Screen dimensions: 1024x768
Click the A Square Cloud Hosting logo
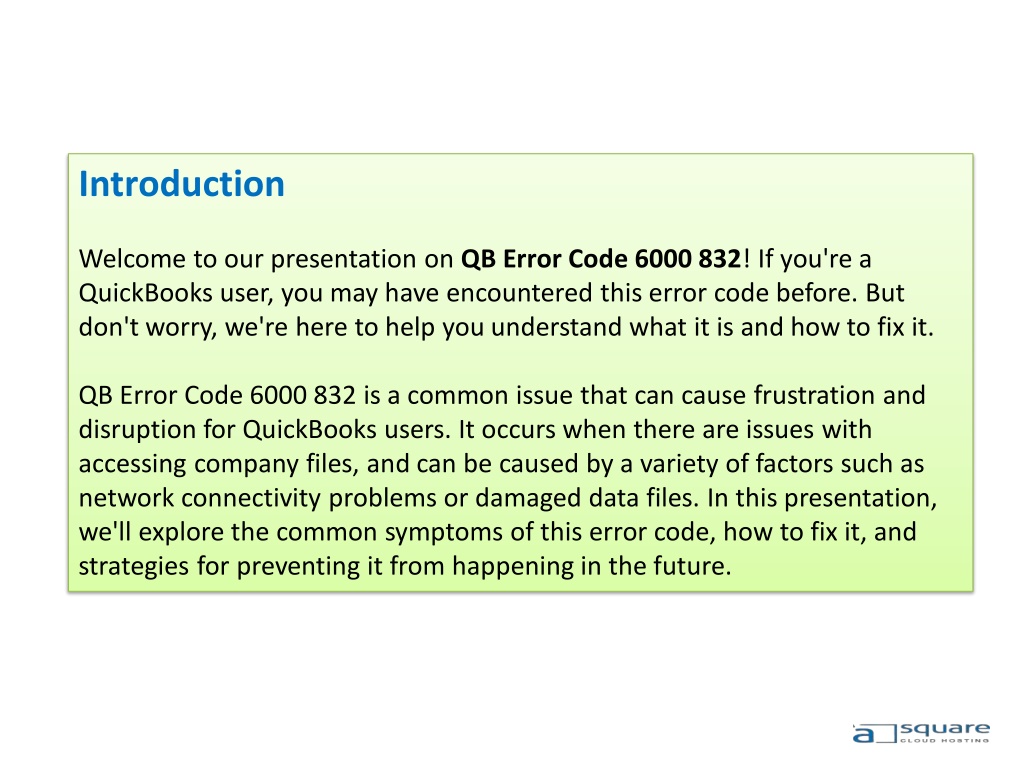click(921, 732)
